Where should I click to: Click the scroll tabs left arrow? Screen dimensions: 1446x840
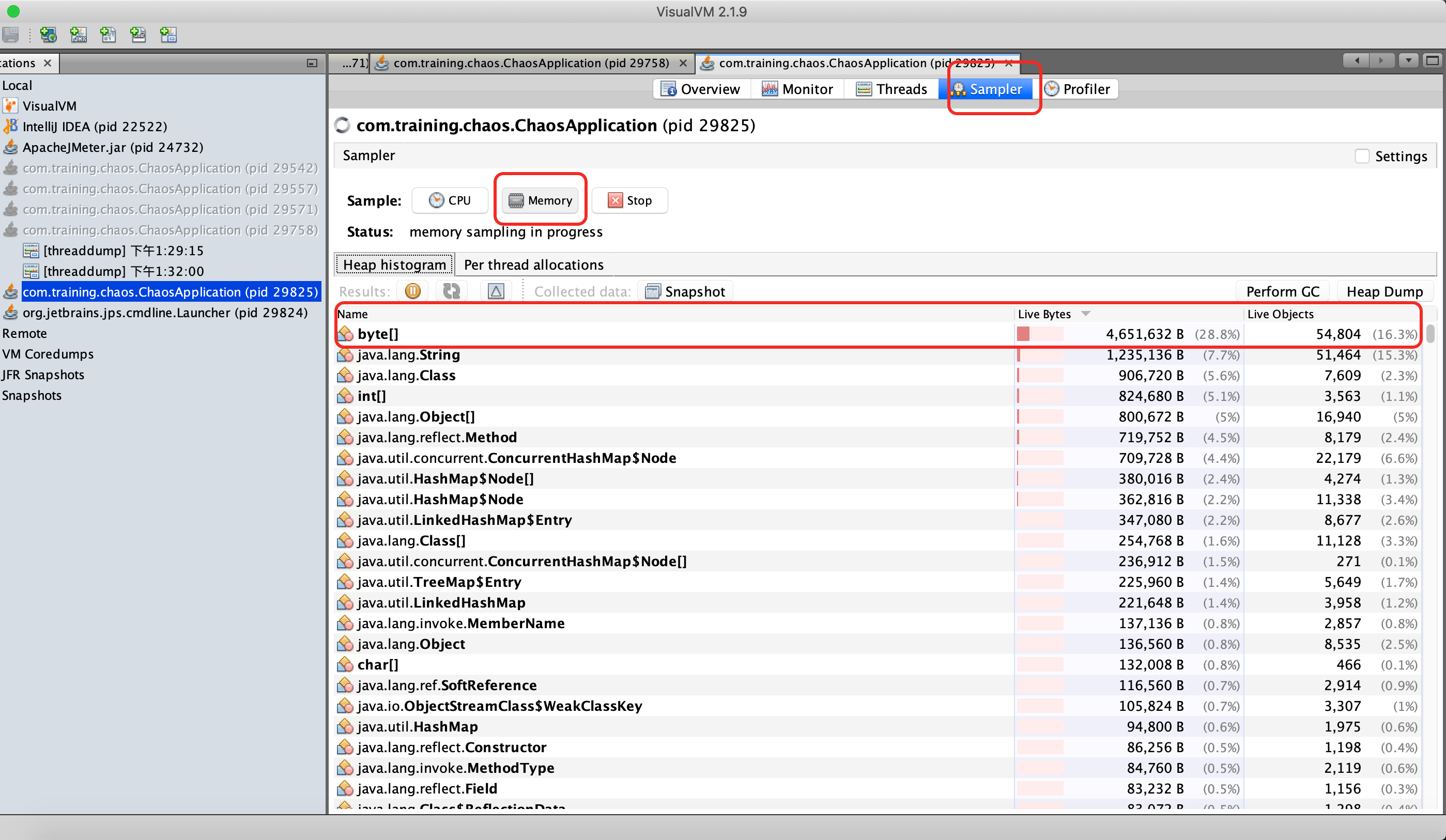[x=1357, y=60]
